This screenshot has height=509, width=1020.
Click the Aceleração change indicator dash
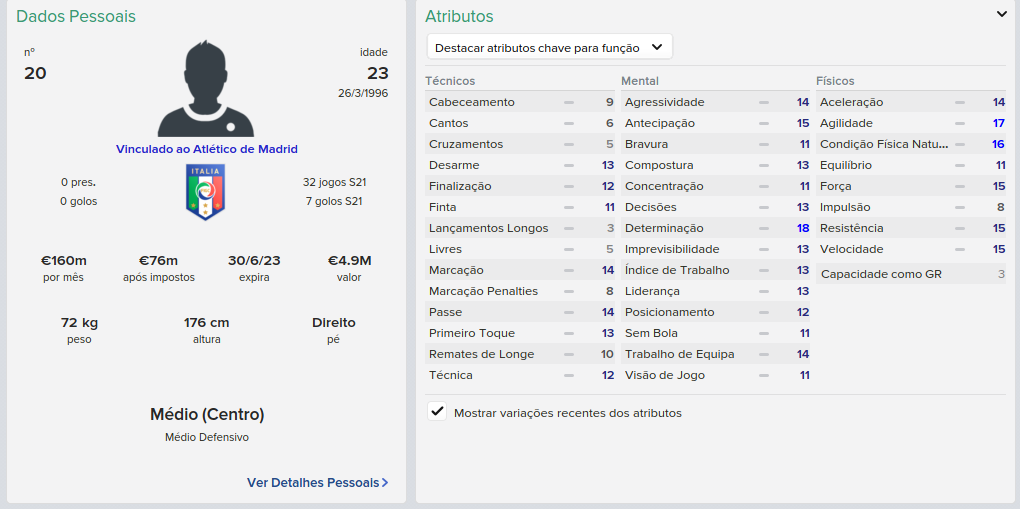point(960,102)
